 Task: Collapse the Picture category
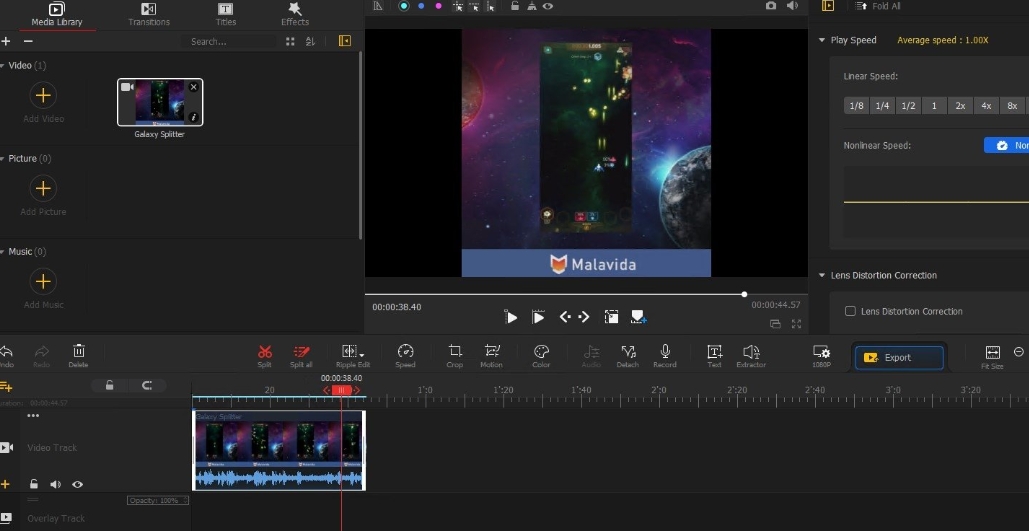coord(3,159)
